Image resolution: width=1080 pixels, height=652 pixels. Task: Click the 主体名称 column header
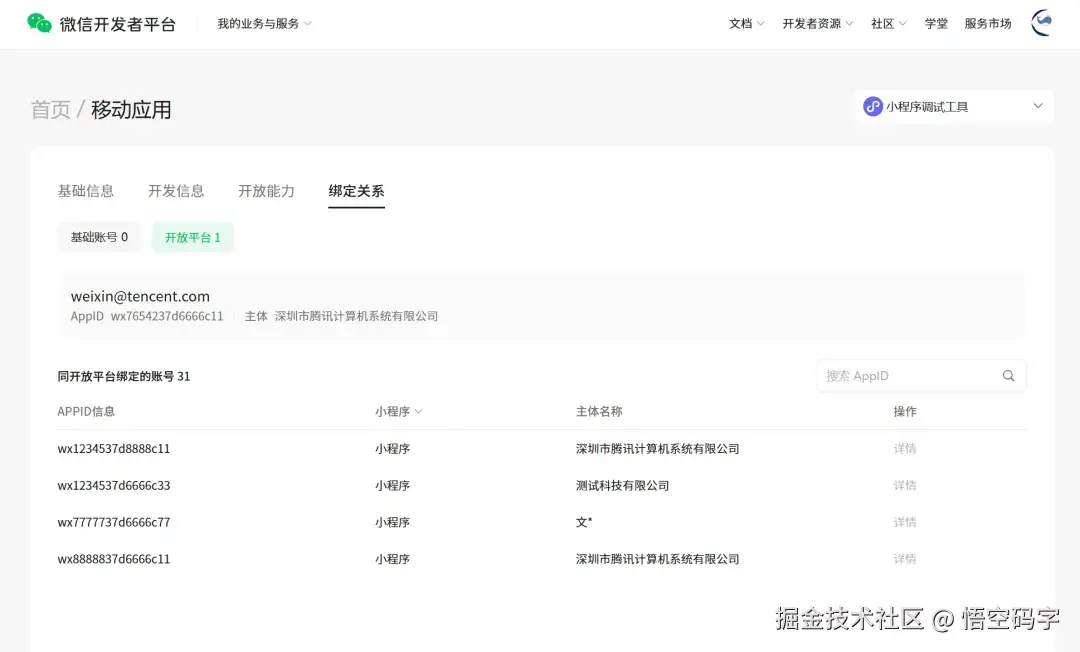tap(599, 412)
